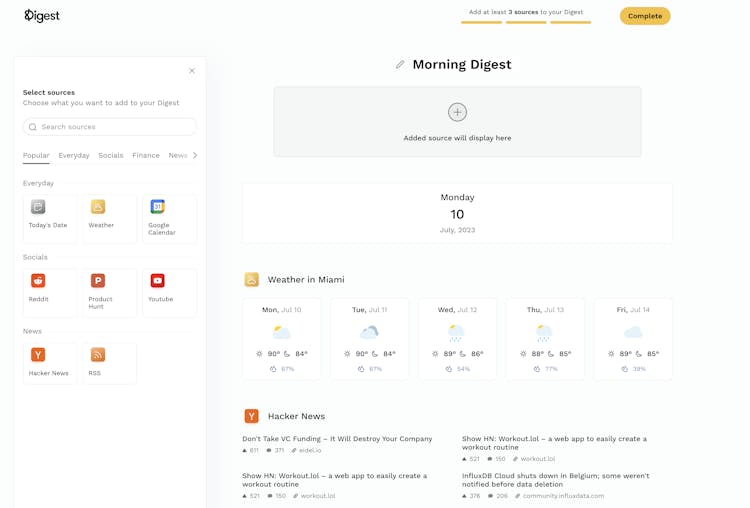
Task: Add the Youtube source
Action: [x=169, y=292]
